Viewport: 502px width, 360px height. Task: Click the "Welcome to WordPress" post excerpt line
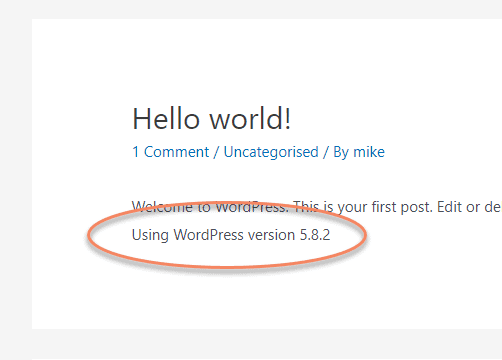point(317,207)
